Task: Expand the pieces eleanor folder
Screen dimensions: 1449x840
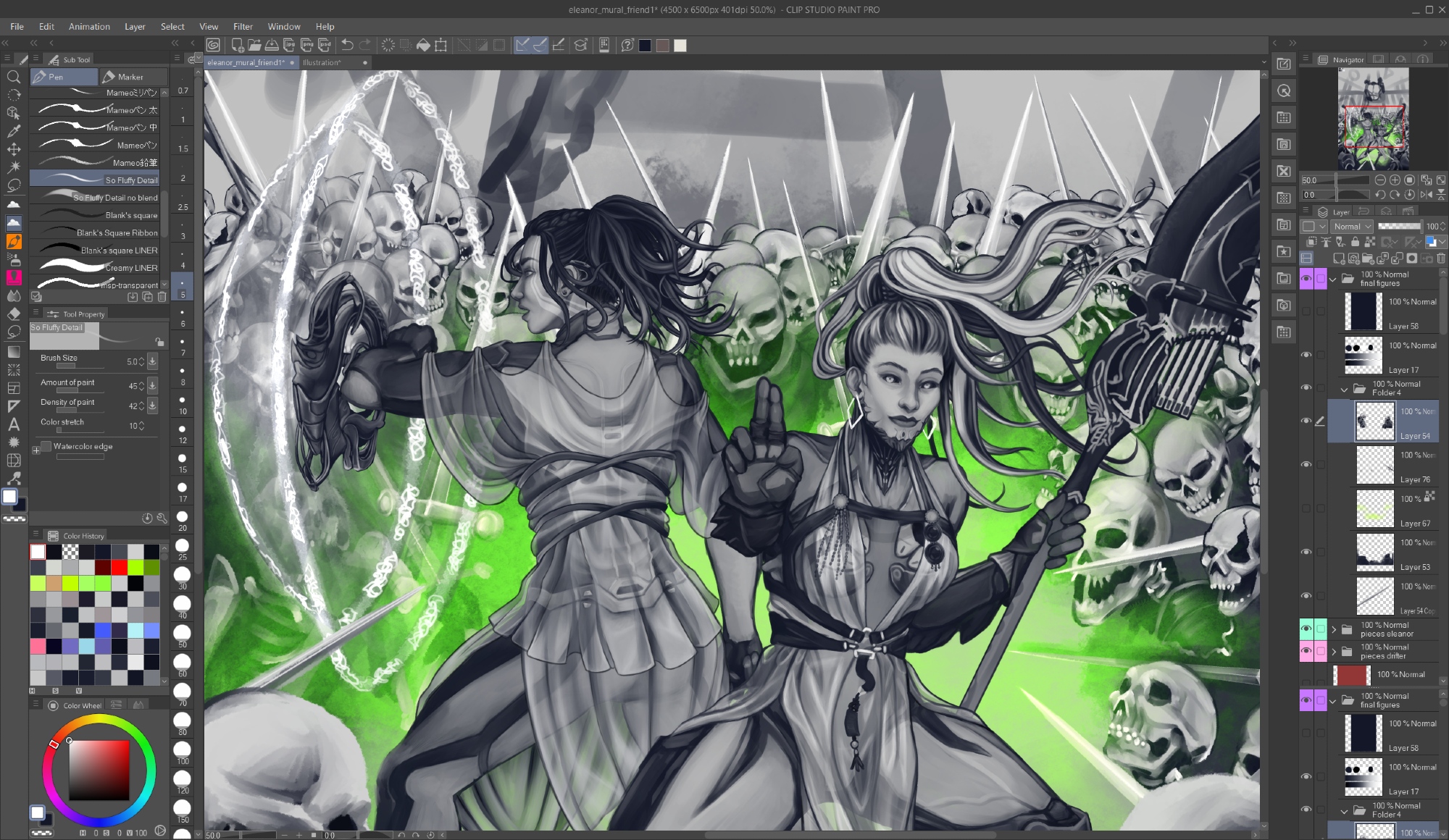Action: click(1334, 629)
